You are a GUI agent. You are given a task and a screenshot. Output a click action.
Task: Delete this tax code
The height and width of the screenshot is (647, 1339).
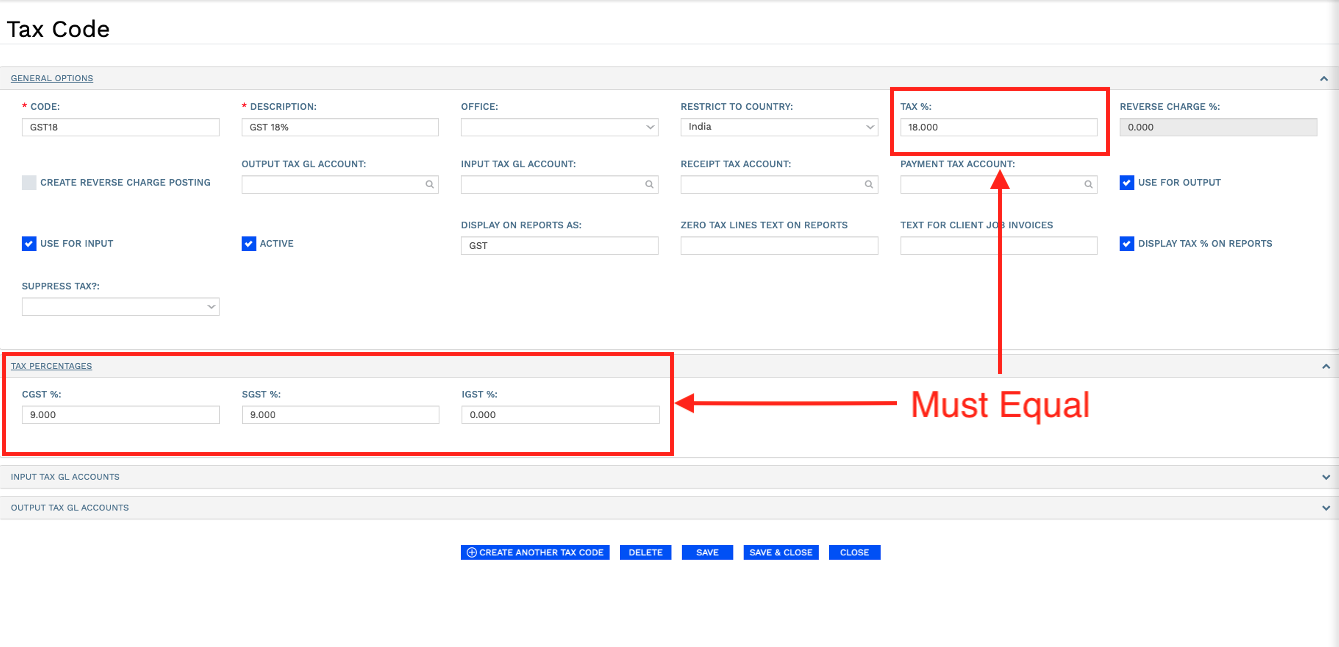(645, 552)
